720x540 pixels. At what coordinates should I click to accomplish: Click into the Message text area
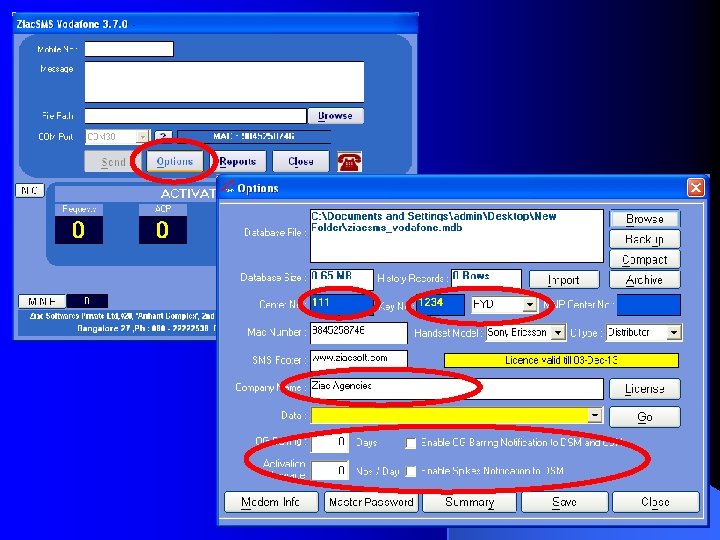[x=224, y=82]
